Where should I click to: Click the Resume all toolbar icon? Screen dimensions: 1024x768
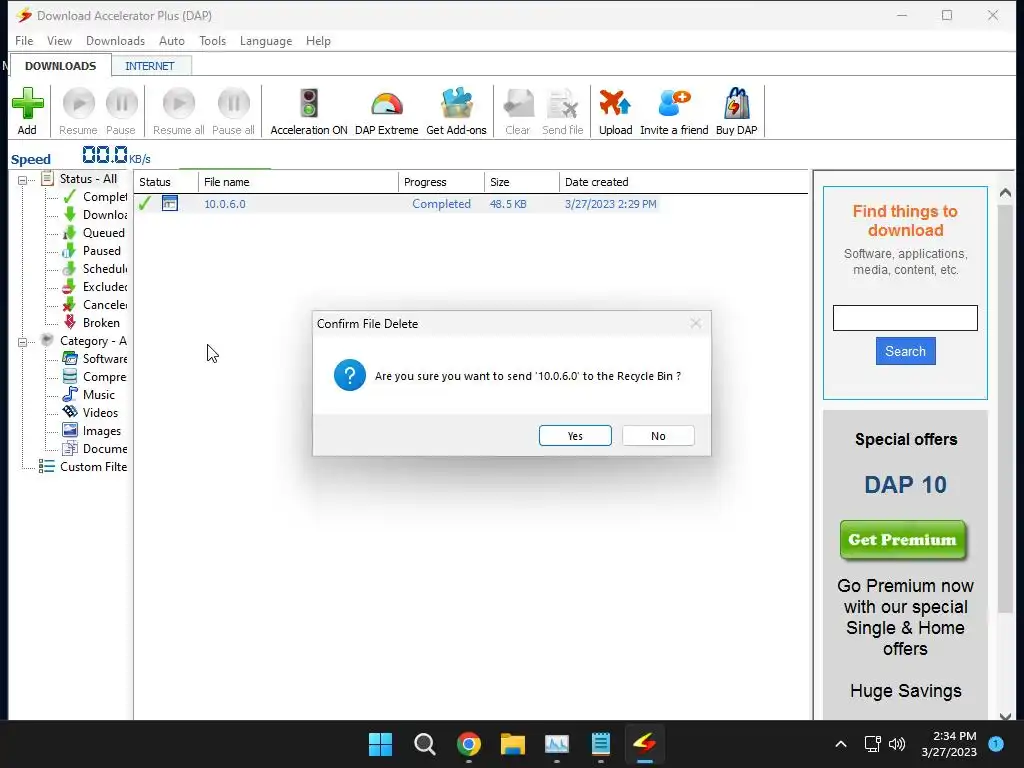click(x=178, y=104)
